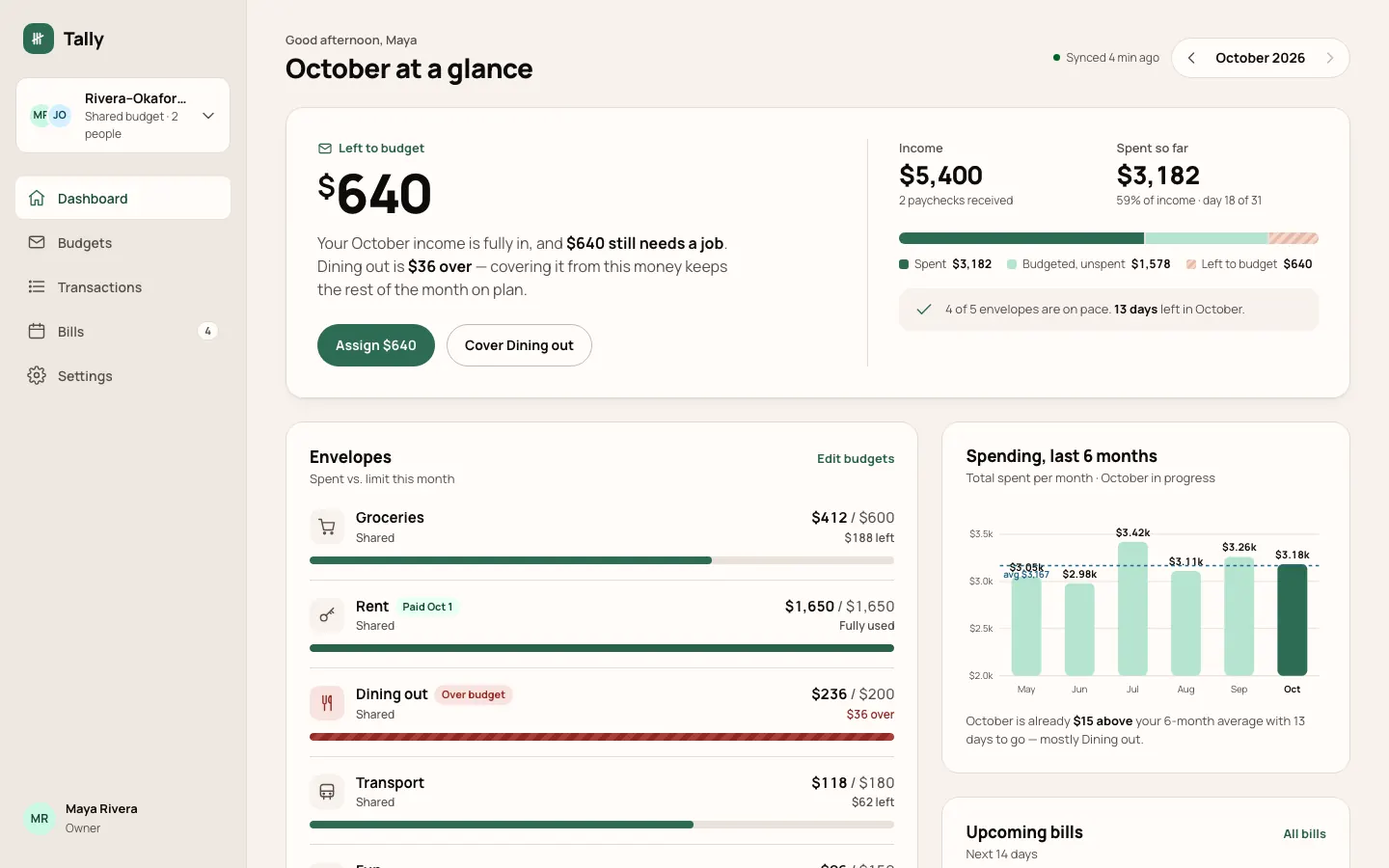This screenshot has width=1389, height=868.
Task: Click the Transport bus icon
Action: click(x=327, y=792)
